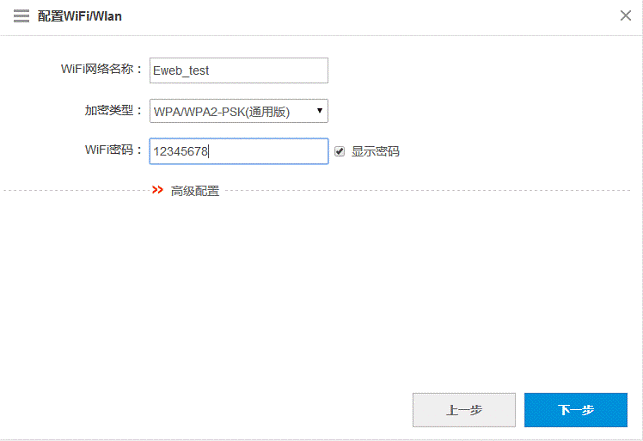Click the WiFi网络名称 label
643x441 pixels.
tap(102, 70)
